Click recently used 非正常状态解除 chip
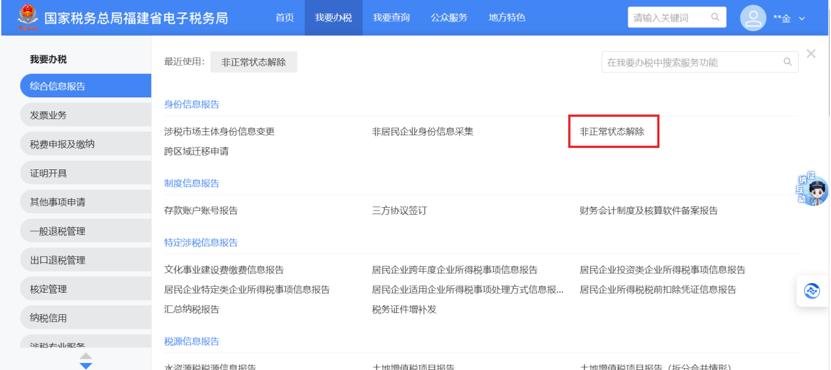This screenshot has height=370, width=831. coord(254,62)
